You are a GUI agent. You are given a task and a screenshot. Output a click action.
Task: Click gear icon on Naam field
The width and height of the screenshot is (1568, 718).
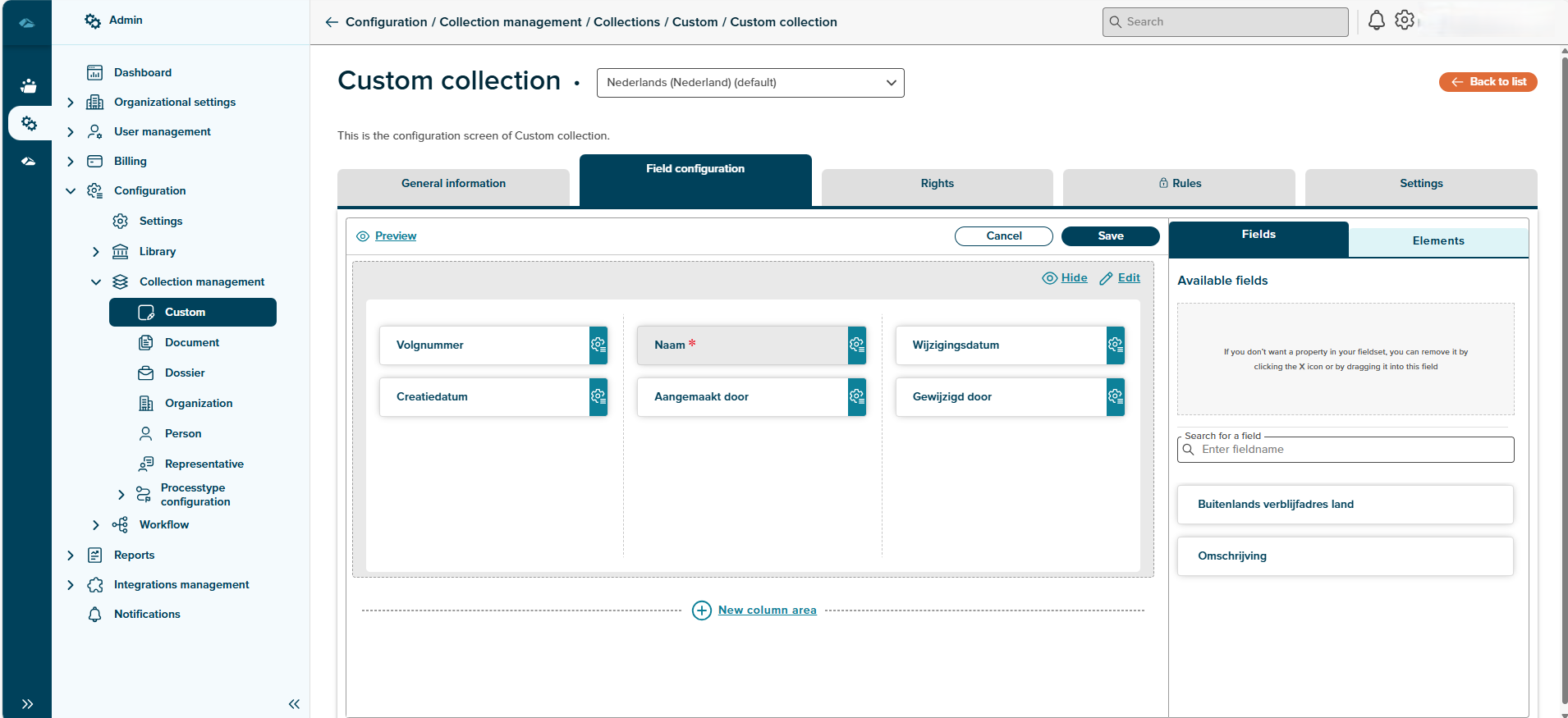pos(856,345)
